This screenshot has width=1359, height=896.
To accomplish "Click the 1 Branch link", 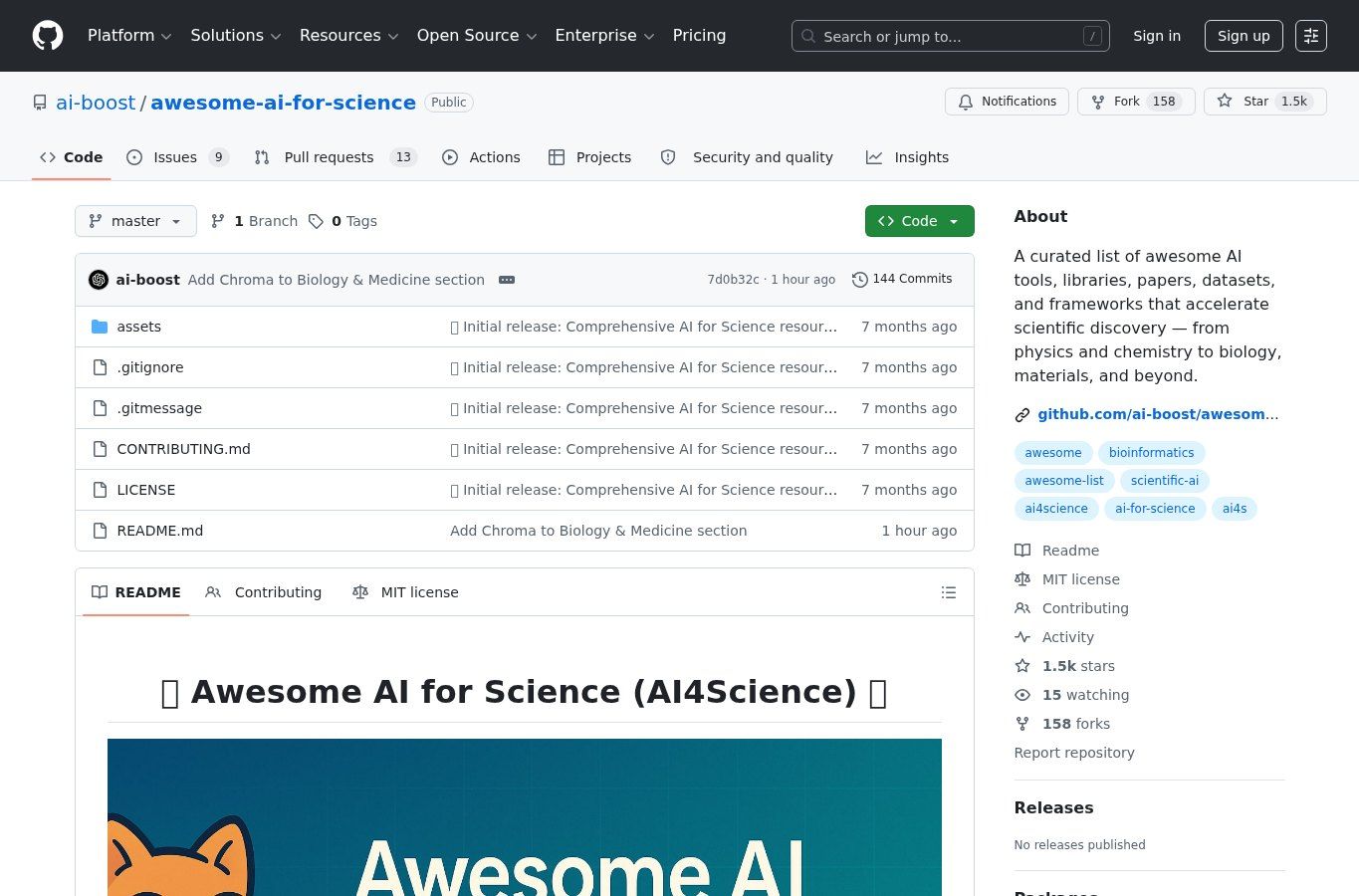I will pos(254,221).
